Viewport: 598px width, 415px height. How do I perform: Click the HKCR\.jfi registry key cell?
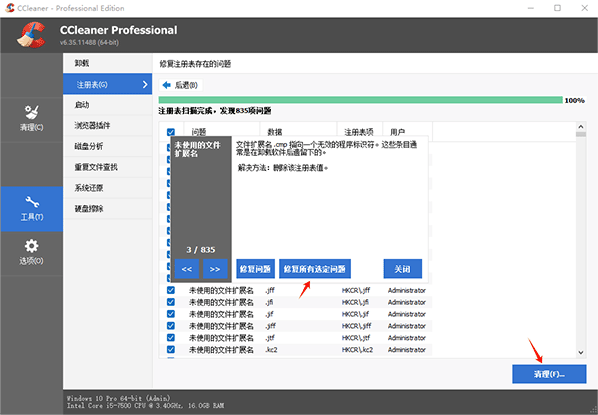355,302
